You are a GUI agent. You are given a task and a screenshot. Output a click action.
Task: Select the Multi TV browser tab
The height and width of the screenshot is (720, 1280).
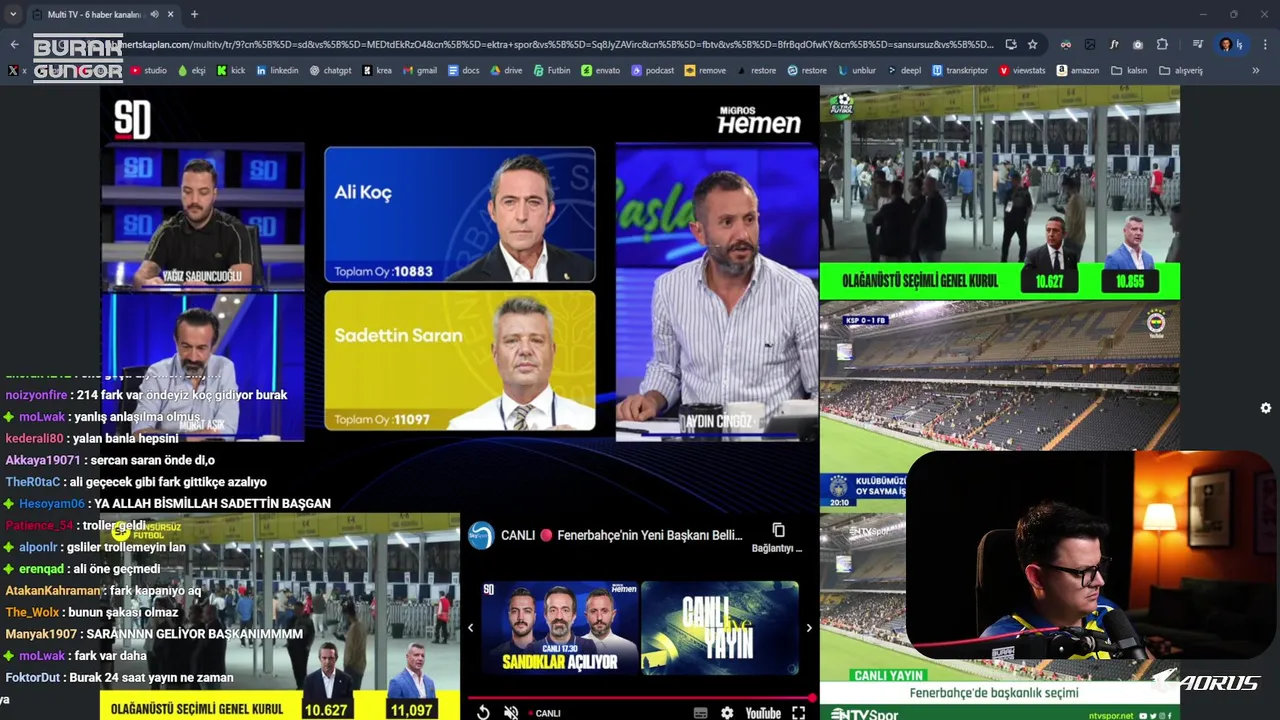click(103, 14)
